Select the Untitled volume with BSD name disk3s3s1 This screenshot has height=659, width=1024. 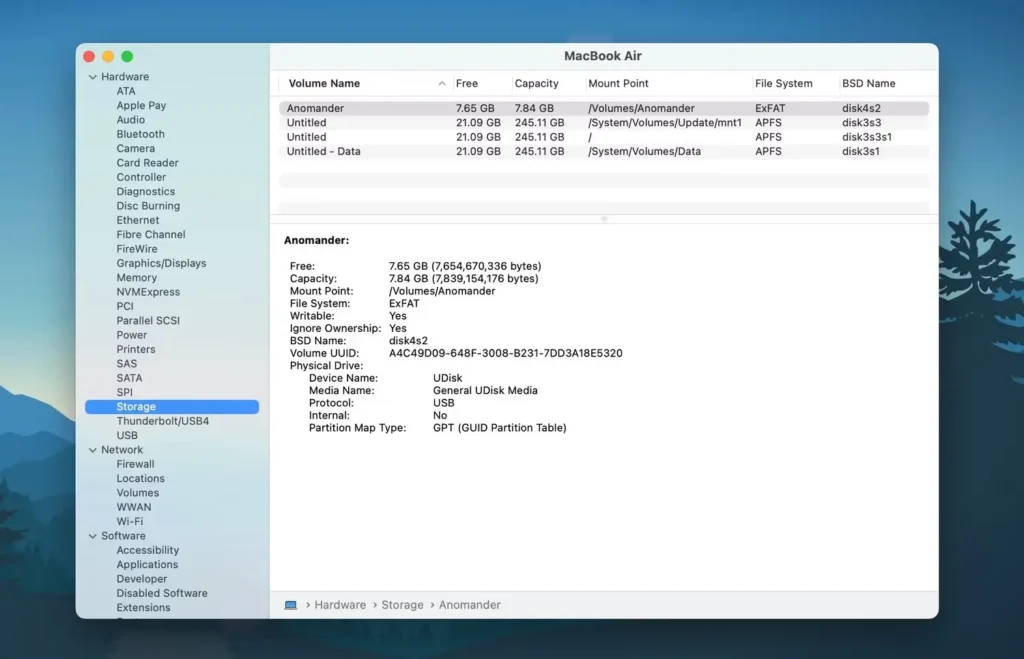point(604,137)
